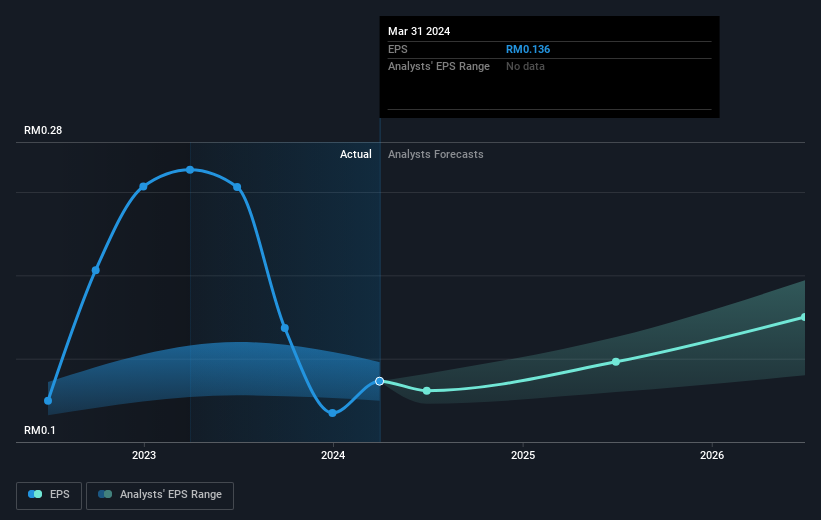The height and width of the screenshot is (520, 821).
Task: Click the EPS data point above 2023 label
Action: tap(143, 186)
